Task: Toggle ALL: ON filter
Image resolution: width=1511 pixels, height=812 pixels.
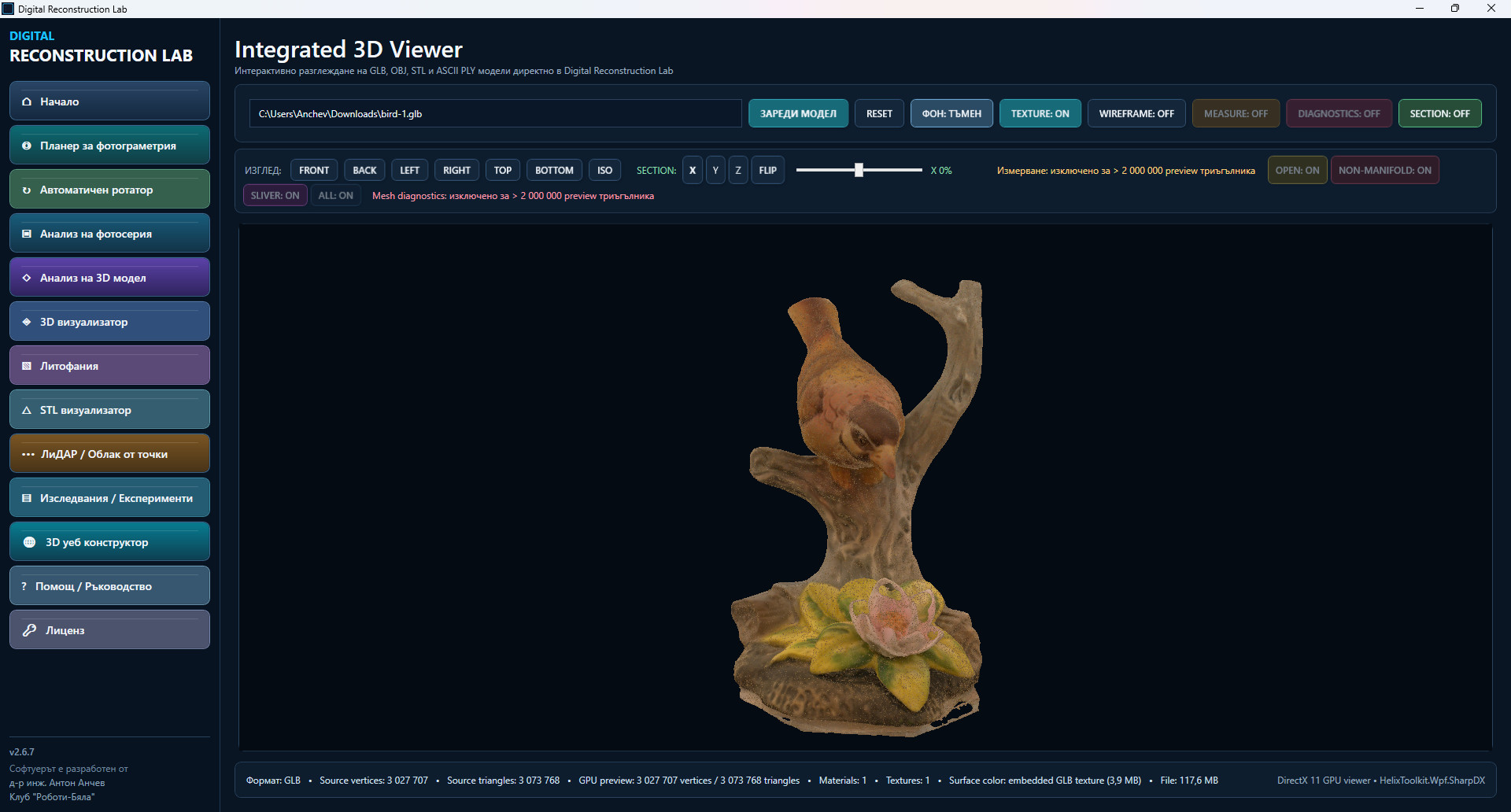Action: [x=335, y=195]
